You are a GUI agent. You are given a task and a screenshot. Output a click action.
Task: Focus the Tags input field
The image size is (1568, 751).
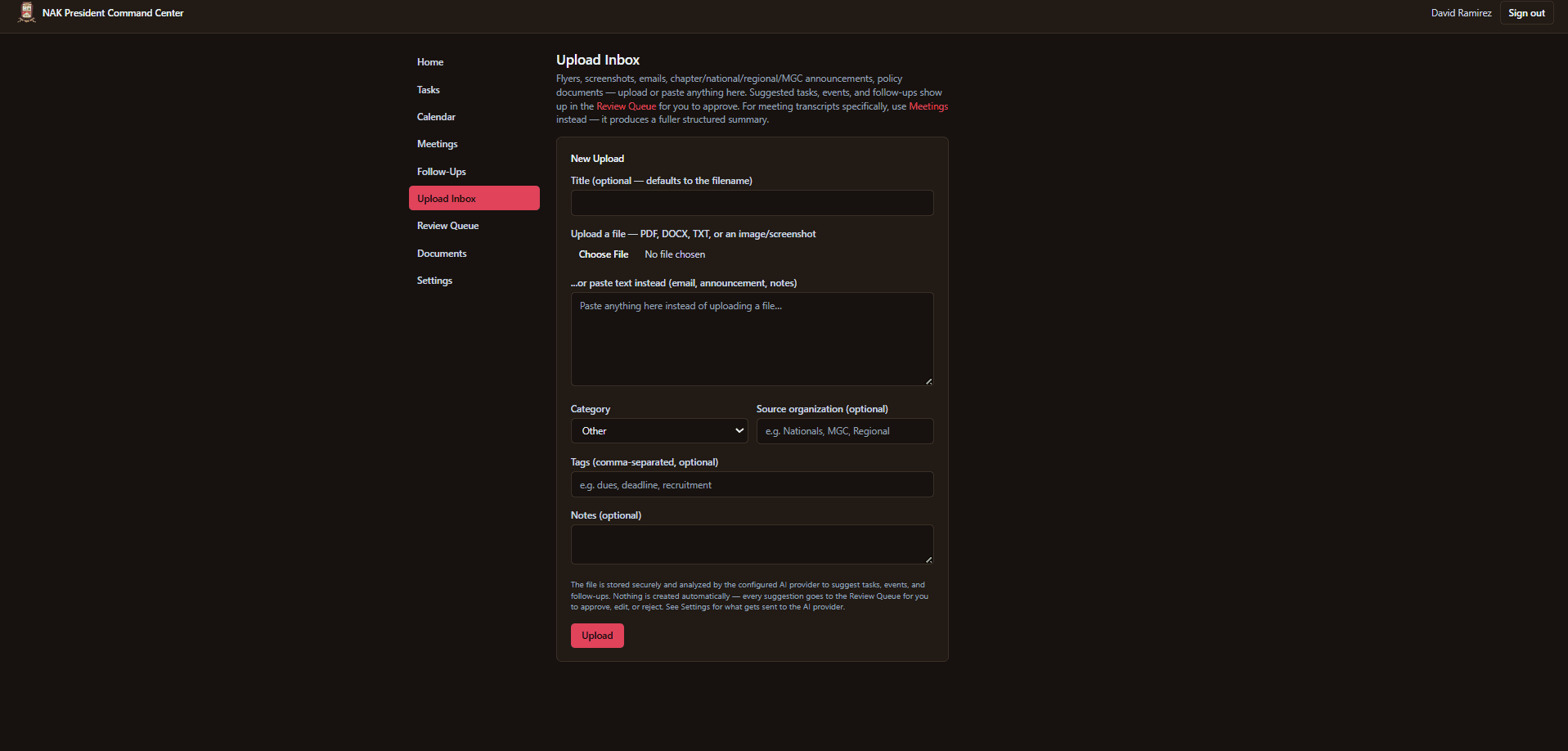(752, 484)
